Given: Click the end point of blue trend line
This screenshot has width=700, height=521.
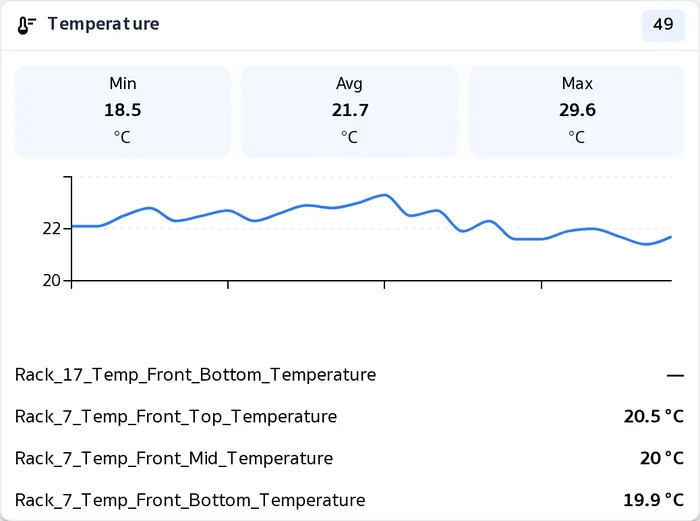Looking at the screenshot, I should [670, 238].
